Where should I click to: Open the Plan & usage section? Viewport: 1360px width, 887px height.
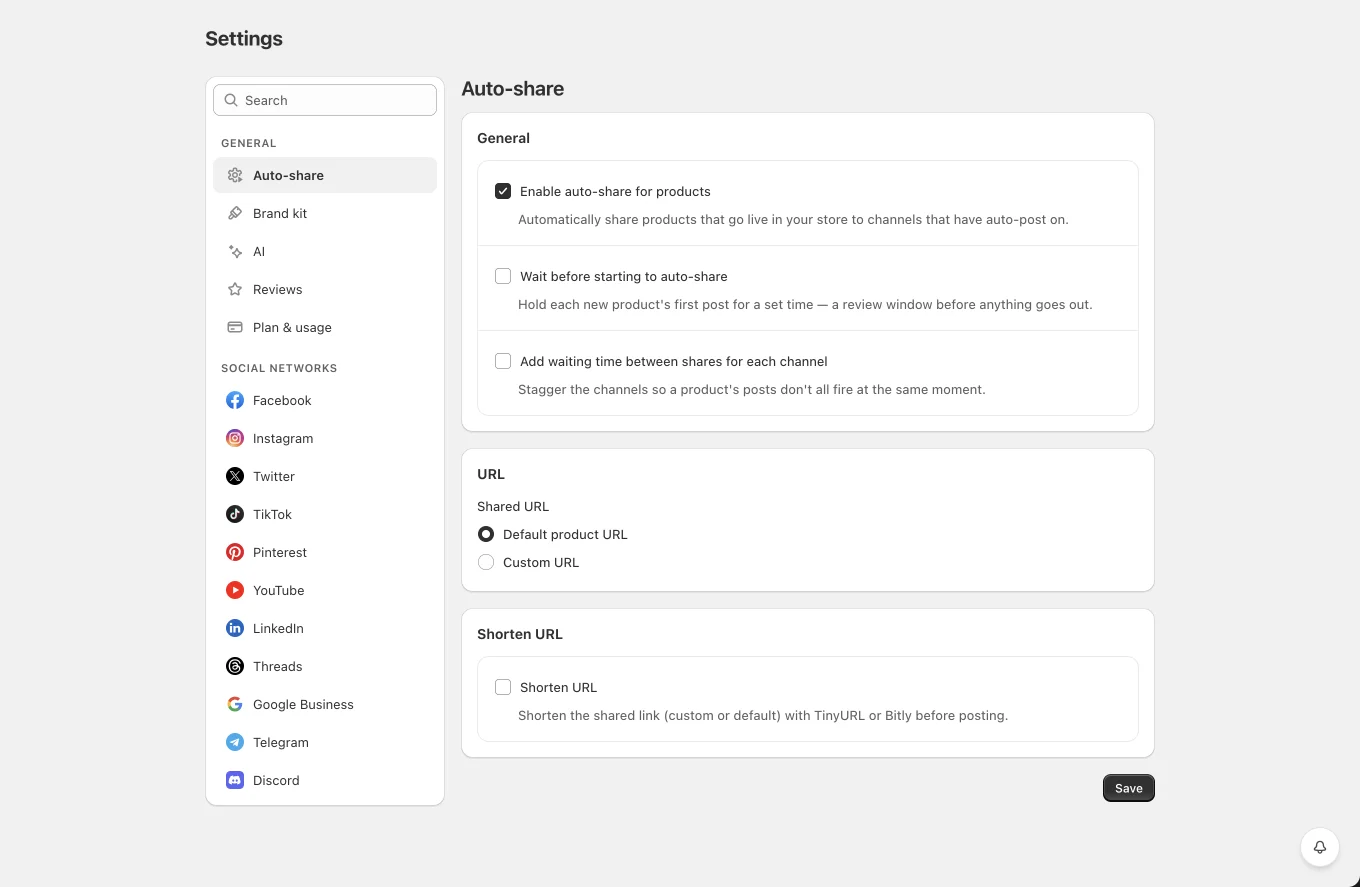point(325,327)
